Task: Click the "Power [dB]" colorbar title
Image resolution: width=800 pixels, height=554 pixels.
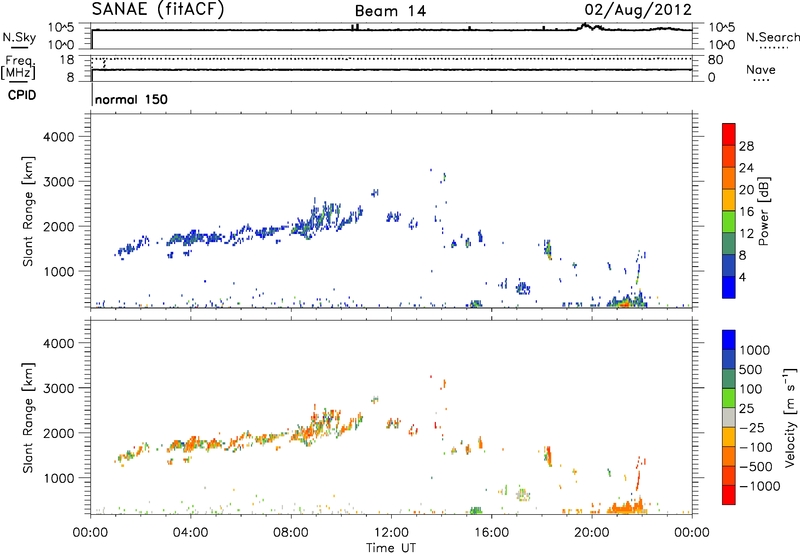Action: click(763, 211)
